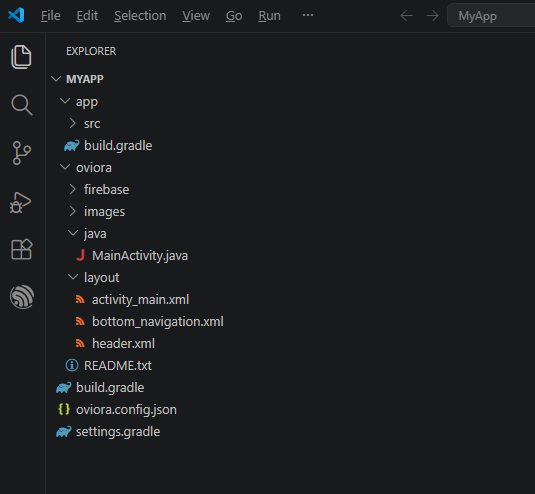Click the Gradle icon beside settings.gradle

point(64,432)
